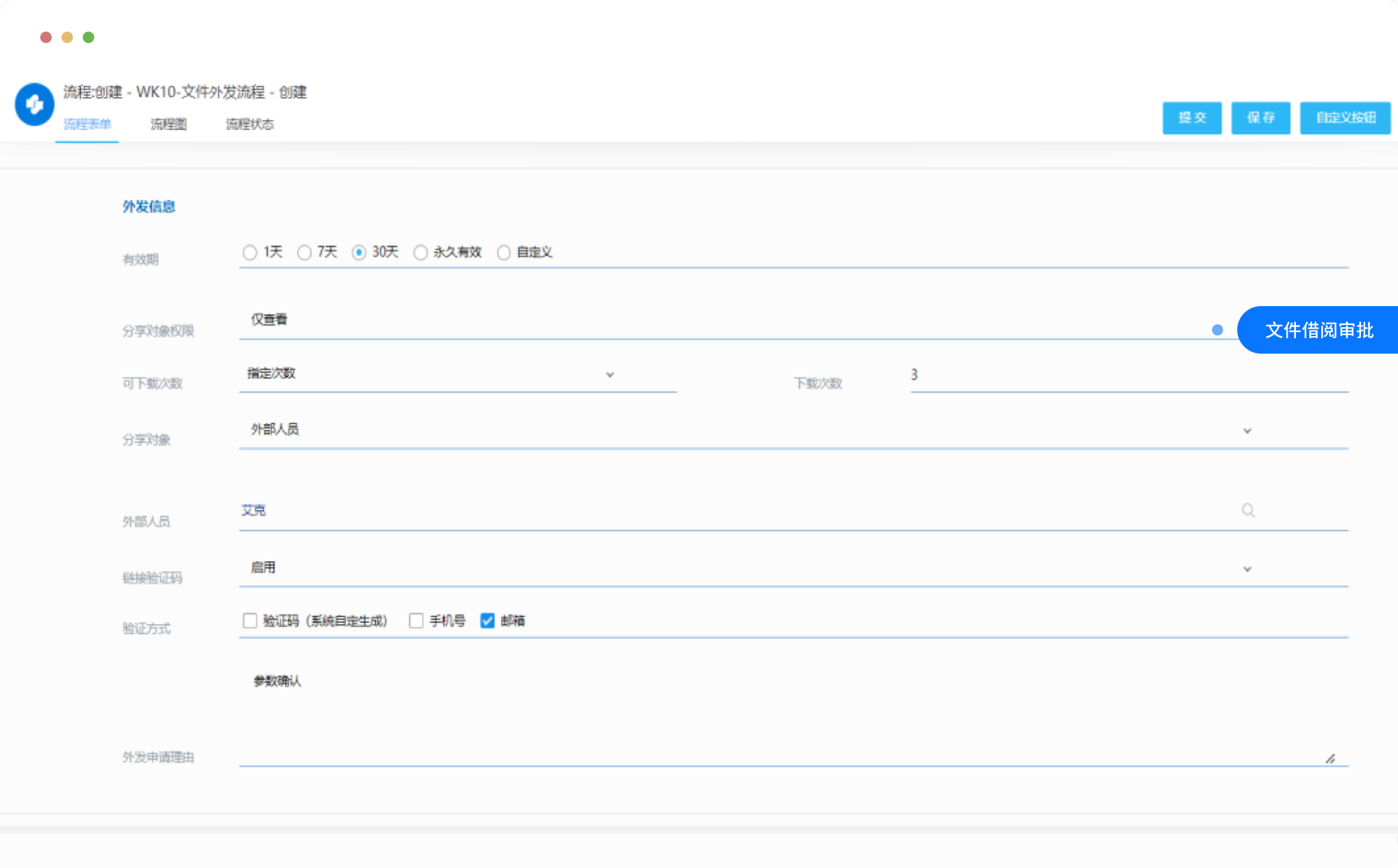The width and height of the screenshot is (1398, 868).
Task: Select the 永久有效 radio option
Action: [420, 252]
